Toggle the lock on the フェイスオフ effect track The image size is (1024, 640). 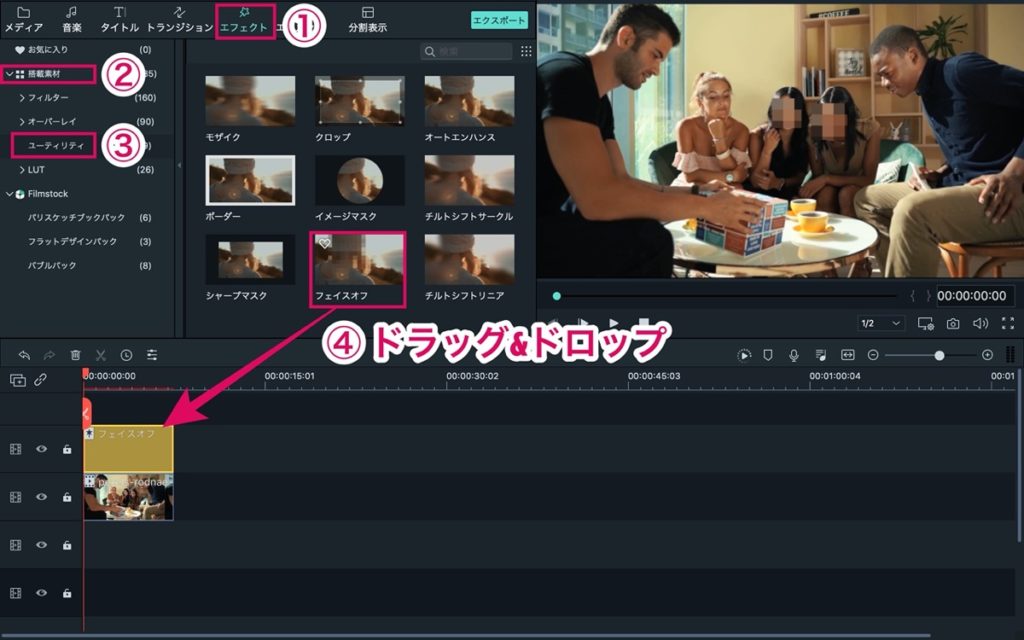point(67,449)
